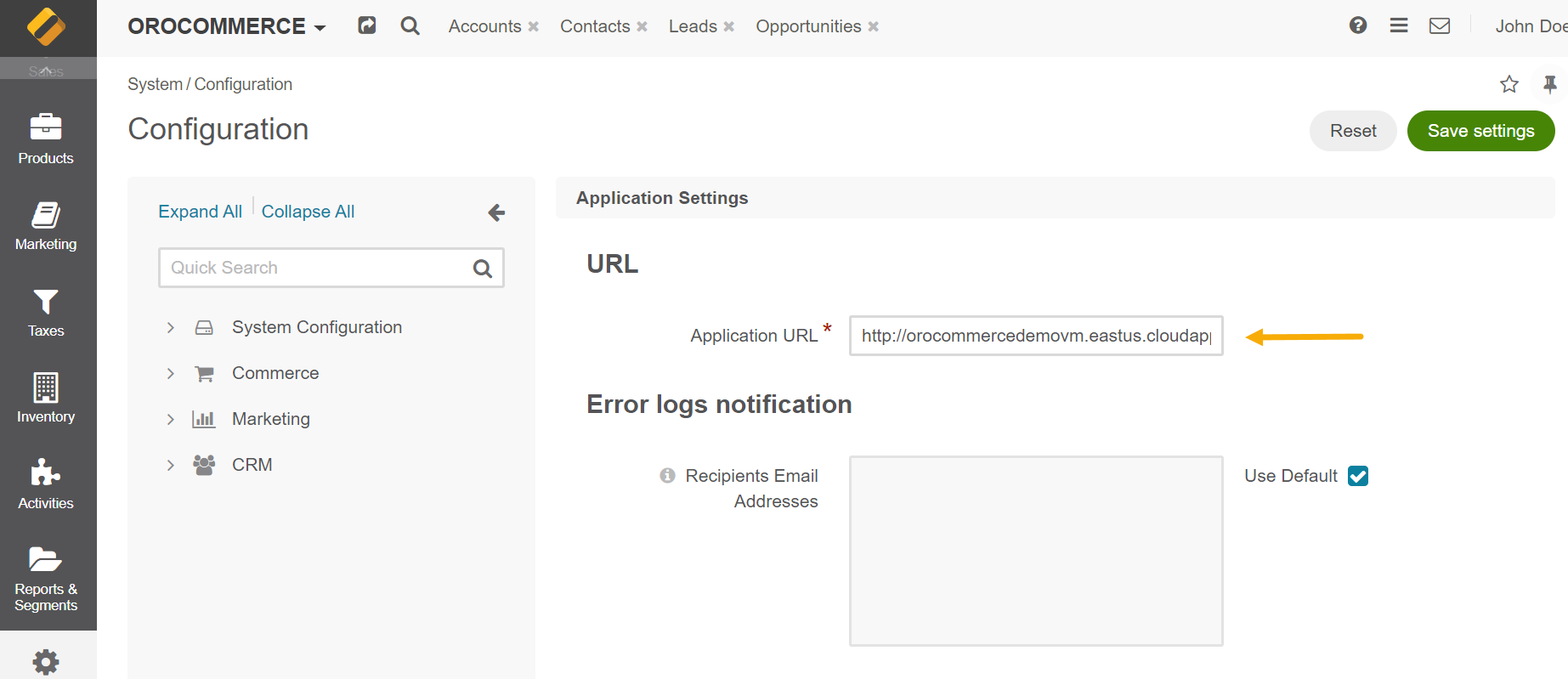This screenshot has width=1568, height=679.
Task: Uncheck the Use Default checkbox
Action: [1358, 476]
